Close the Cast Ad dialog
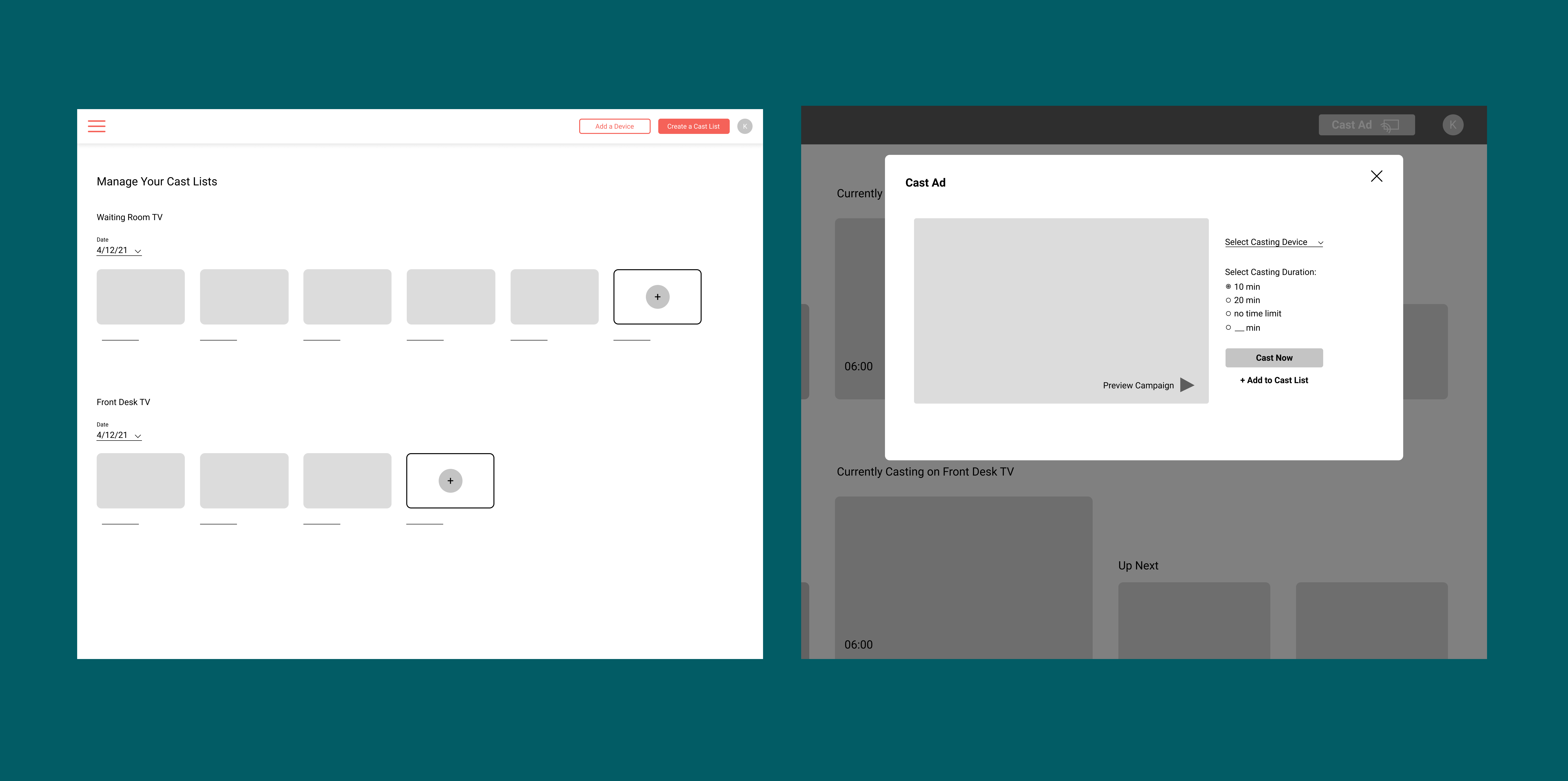The height and width of the screenshot is (781, 1568). 1376,176
